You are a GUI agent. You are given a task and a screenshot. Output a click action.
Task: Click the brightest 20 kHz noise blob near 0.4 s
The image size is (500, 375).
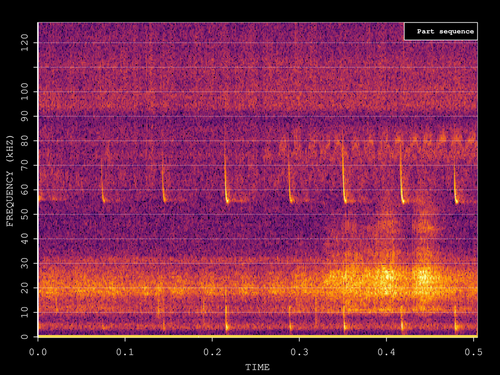click(x=387, y=278)
